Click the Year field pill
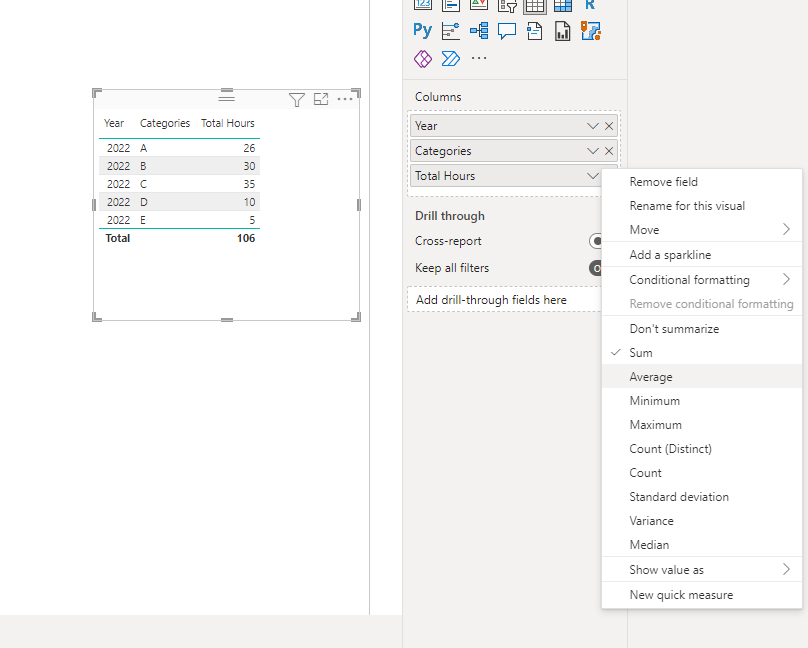Image resolution: width=808 pixels, height=648 pixels. click(514, 126)
